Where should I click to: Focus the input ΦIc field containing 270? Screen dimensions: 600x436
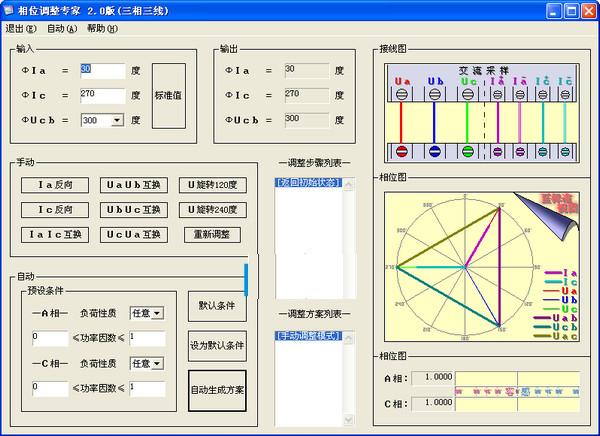pyautogui.click(x=103, y=96)
